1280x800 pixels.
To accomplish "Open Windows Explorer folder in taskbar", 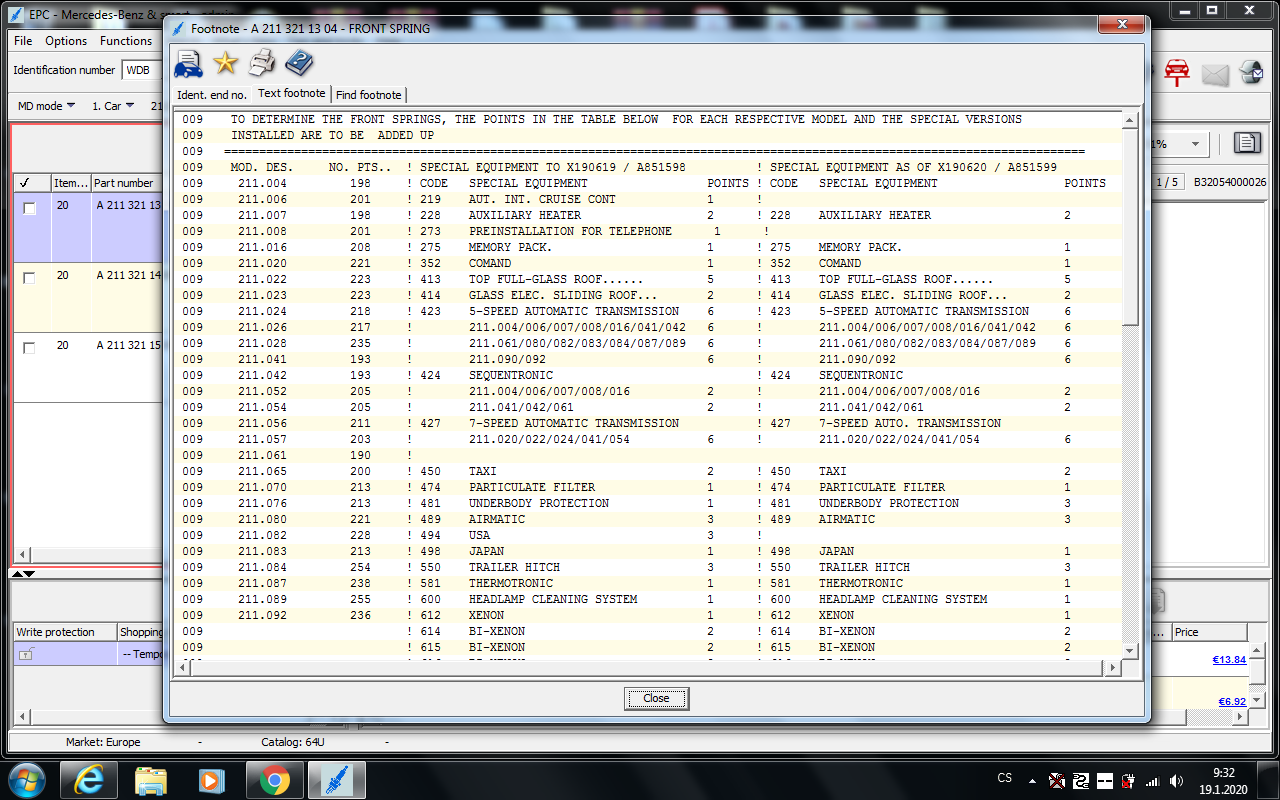I will click(x=150, y=780).
